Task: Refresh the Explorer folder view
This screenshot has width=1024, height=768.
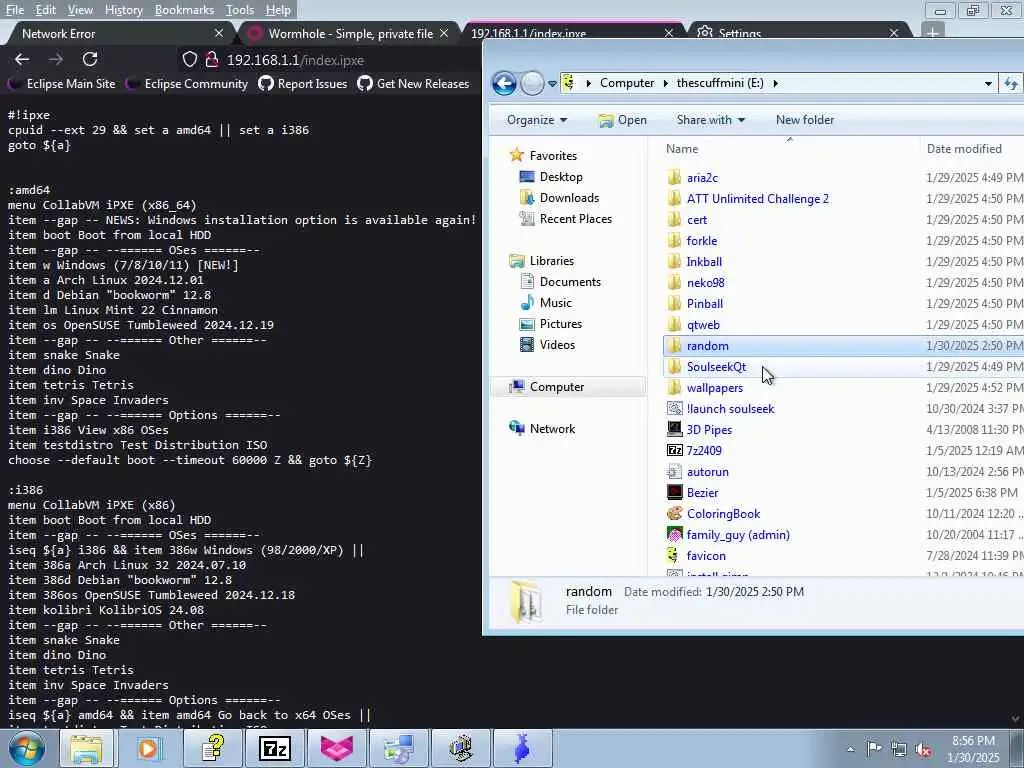Action: (x=1011, y=83)
